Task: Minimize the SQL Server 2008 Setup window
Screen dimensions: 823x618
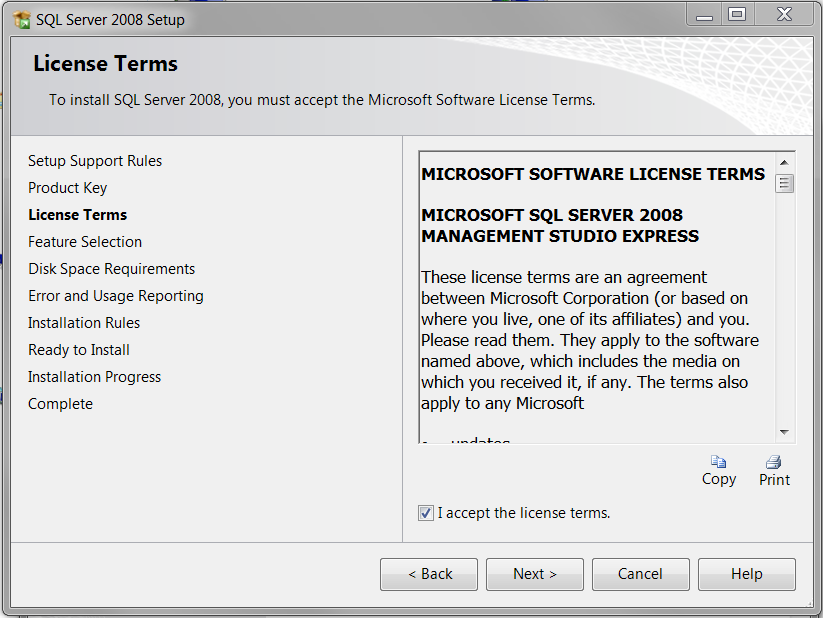Action: 703,14
